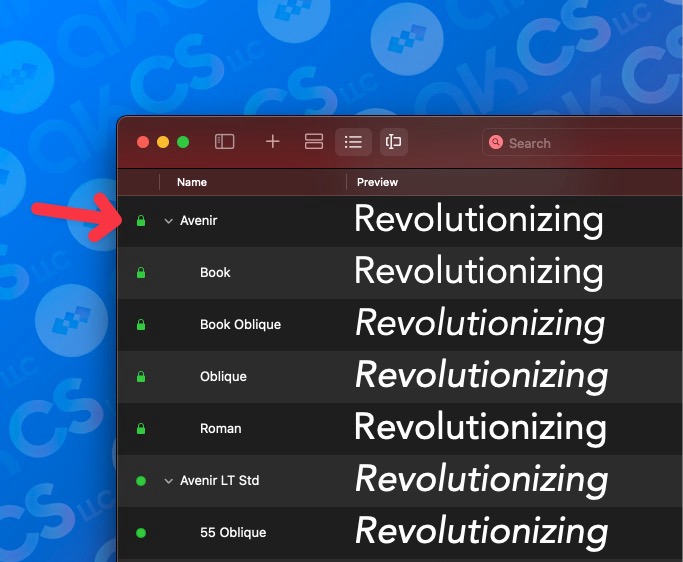Click the Revolutionizing preview for Roman
The width and height of the screenshot is (683, 562).
click(x=480, y=429)
